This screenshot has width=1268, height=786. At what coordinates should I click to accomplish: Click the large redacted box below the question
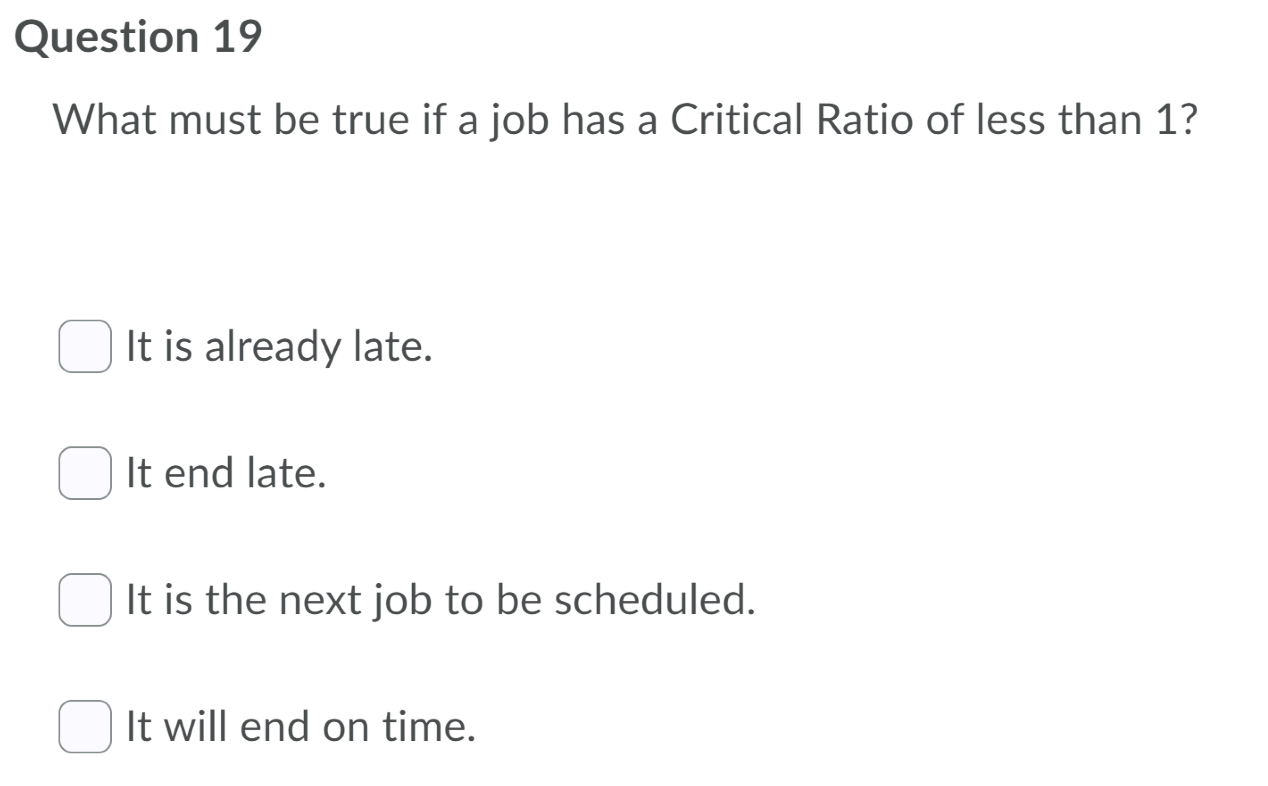pos(385,215)
